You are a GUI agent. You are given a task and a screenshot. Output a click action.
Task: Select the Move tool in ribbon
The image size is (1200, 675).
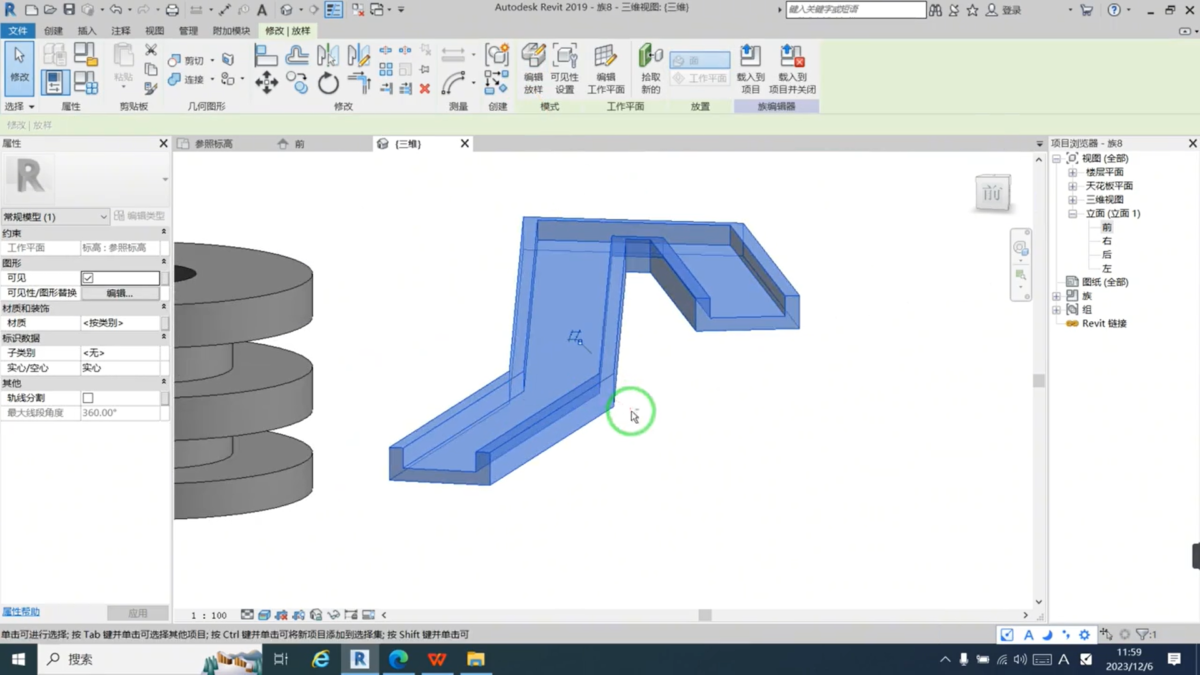click(x=266, y=83)
